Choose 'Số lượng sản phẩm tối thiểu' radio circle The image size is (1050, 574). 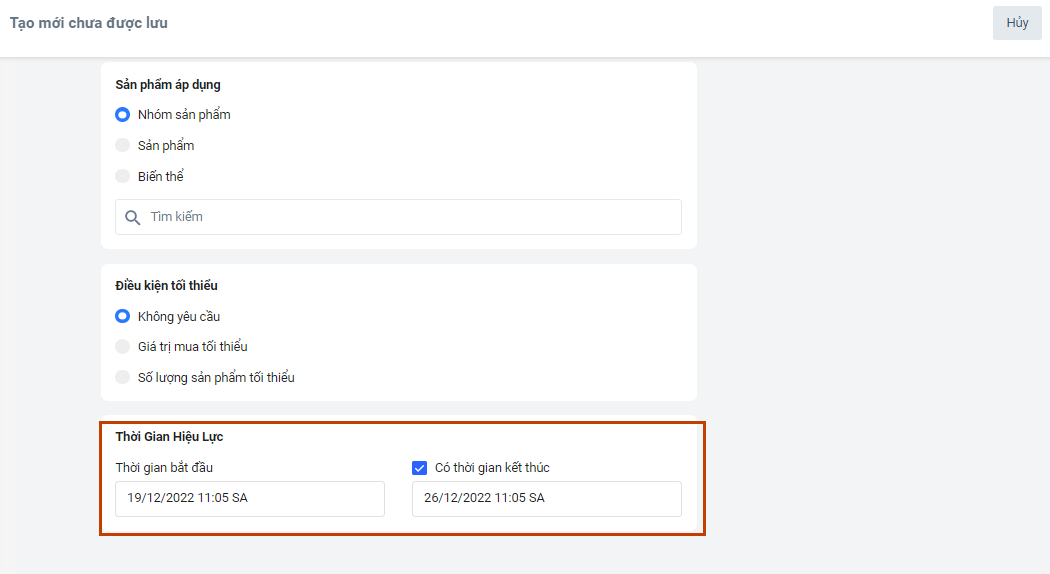[x=123, y=378]
